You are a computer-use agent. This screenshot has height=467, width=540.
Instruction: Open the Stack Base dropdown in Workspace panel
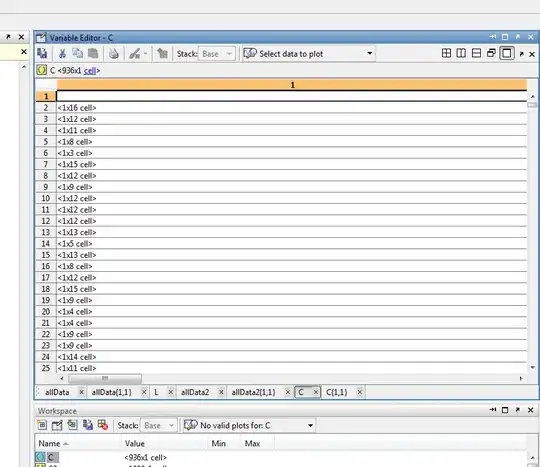[x=158, y=426]
